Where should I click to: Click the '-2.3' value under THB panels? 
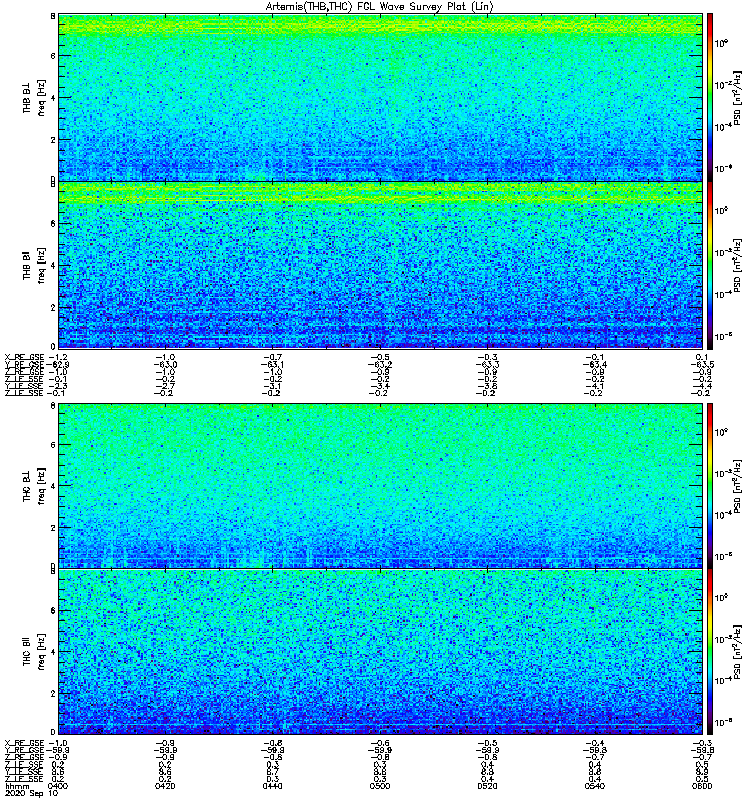(x=58, y=386)
